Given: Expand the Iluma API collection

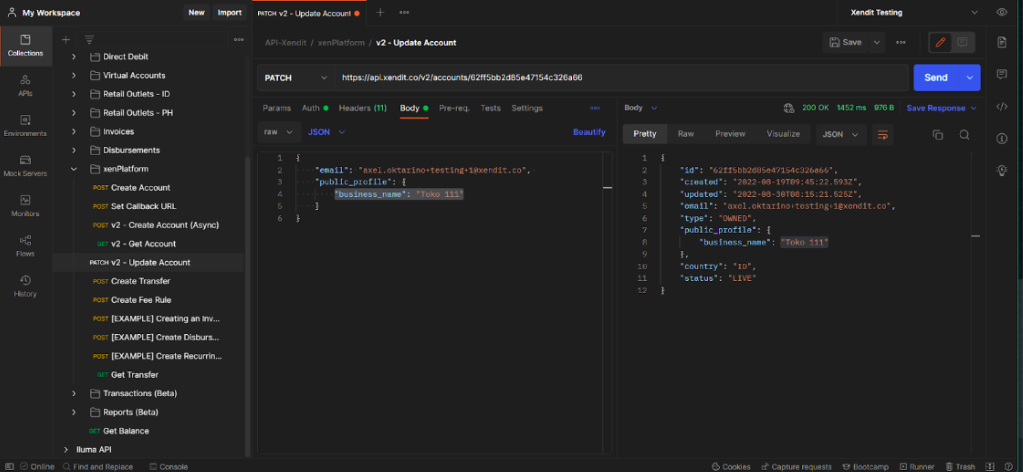Looking at the screenshot, I should [65, 450].
